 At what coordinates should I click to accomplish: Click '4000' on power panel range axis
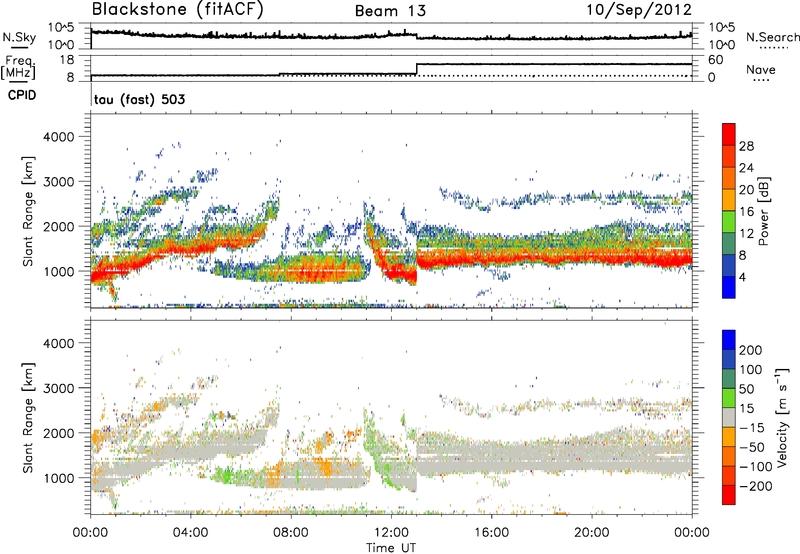pyautogui.click(x=58, y=137)
